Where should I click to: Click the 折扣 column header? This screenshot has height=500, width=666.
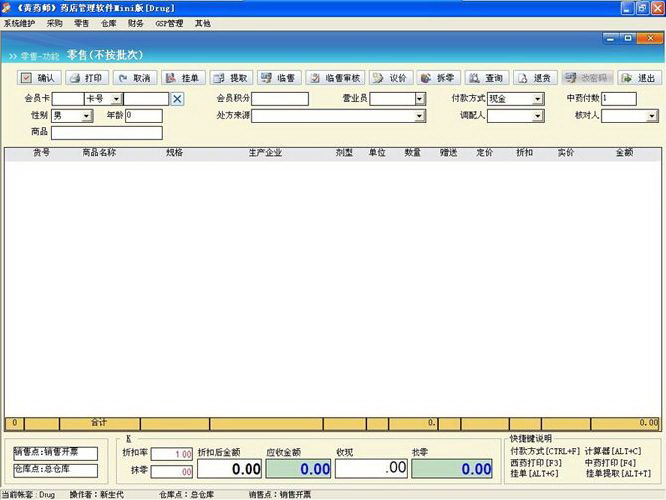(x=525, y=153)
